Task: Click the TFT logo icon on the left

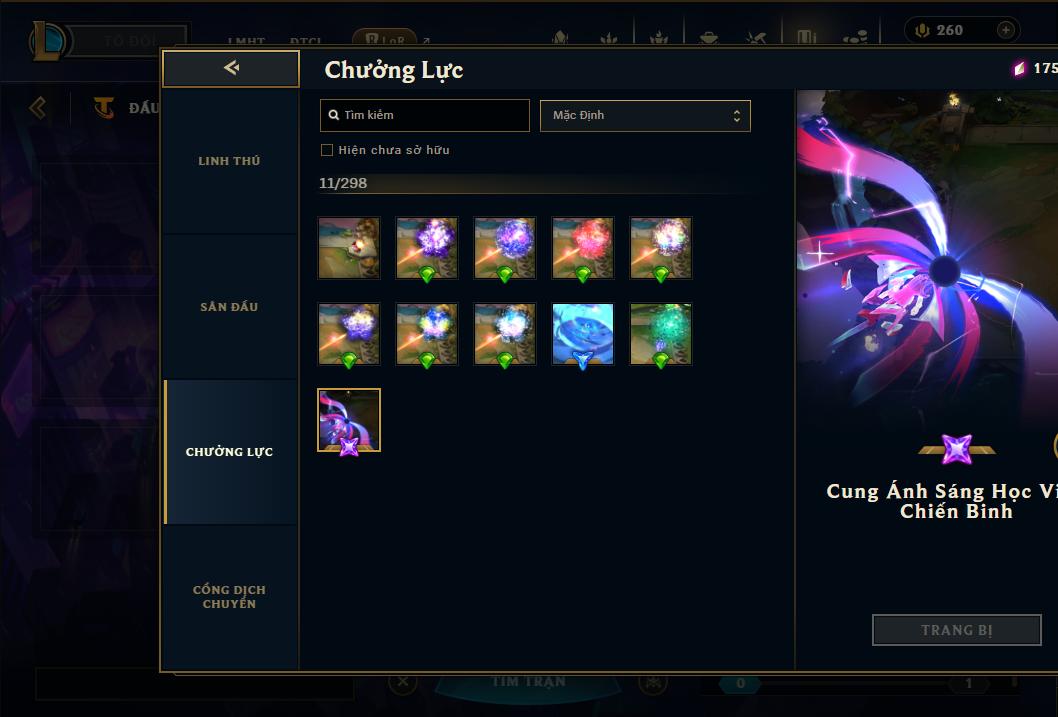Action: [104, 108]
